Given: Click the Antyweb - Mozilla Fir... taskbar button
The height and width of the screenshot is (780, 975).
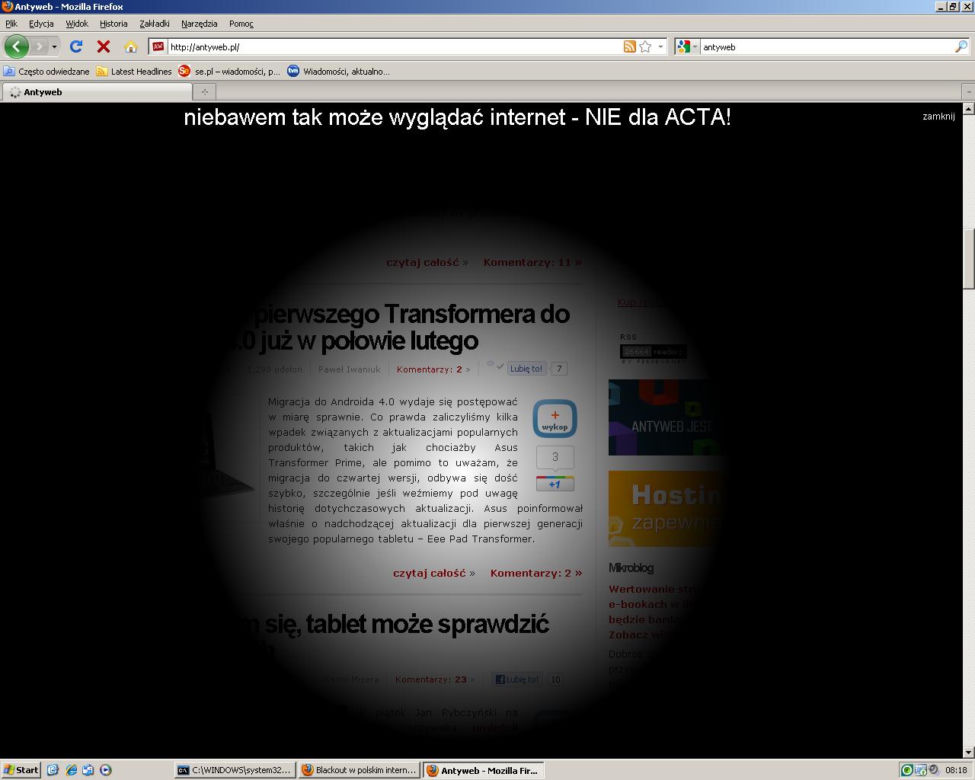Looking at the screenshot, I should point(483,770).
